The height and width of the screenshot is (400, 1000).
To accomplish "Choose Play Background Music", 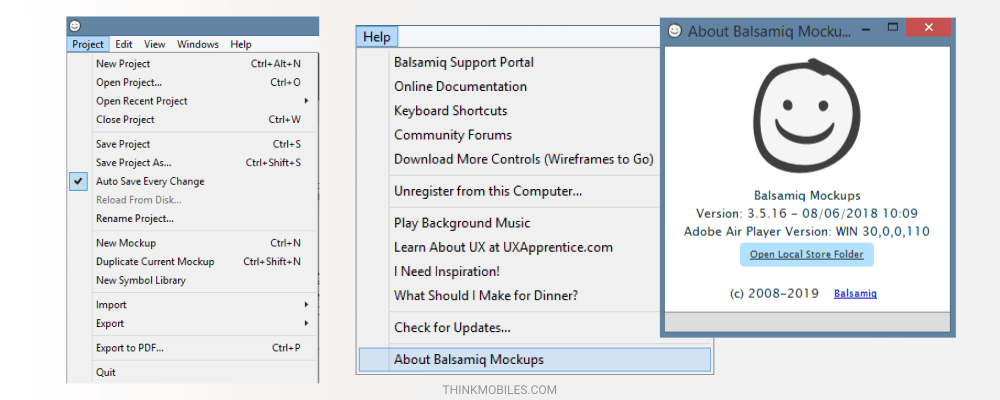I will [x=462, y=223].
